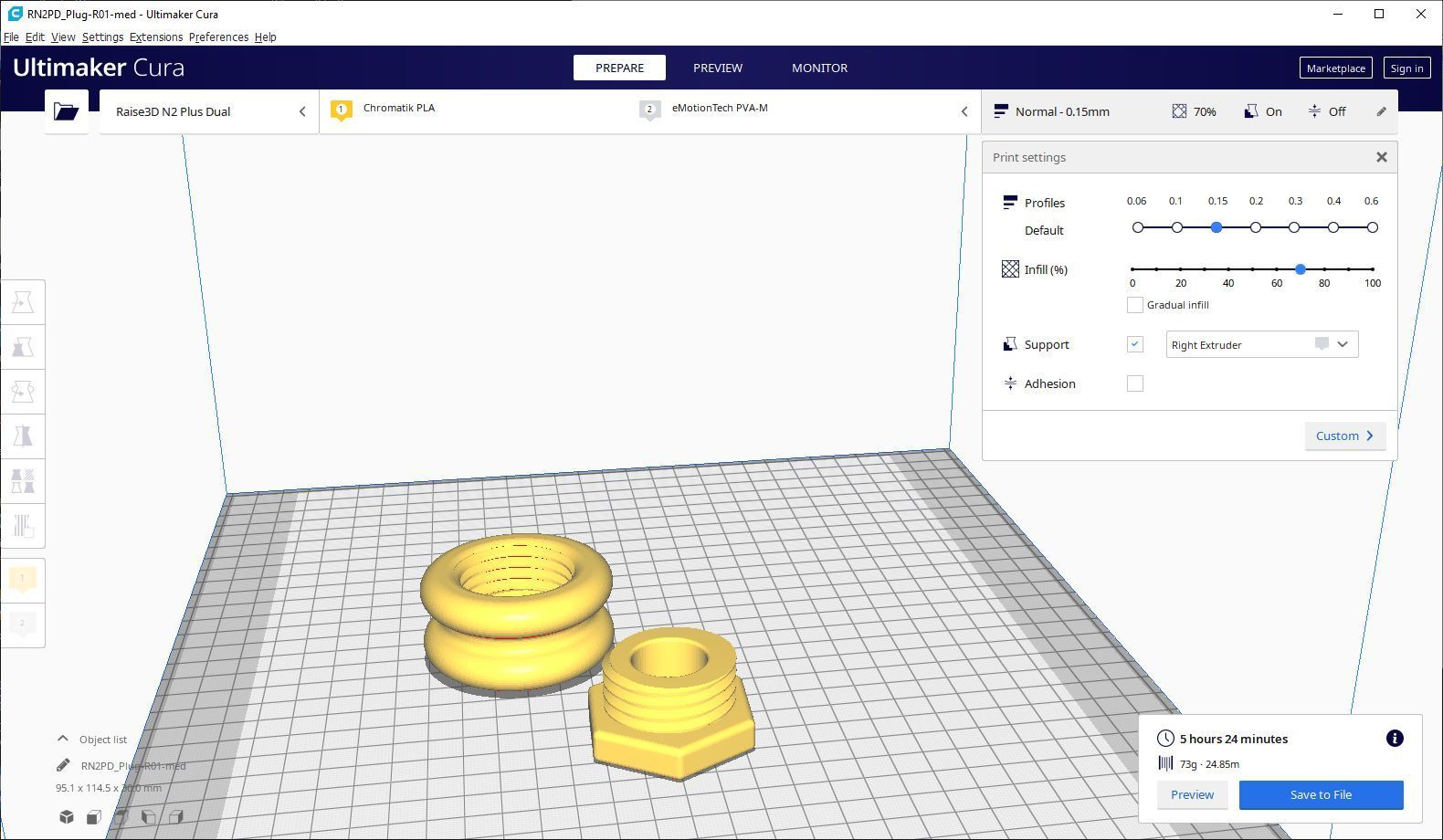Switch to the PREVIEW stage tab
1443x840 pixels.
pyautogui.click(x=718, y=68)
